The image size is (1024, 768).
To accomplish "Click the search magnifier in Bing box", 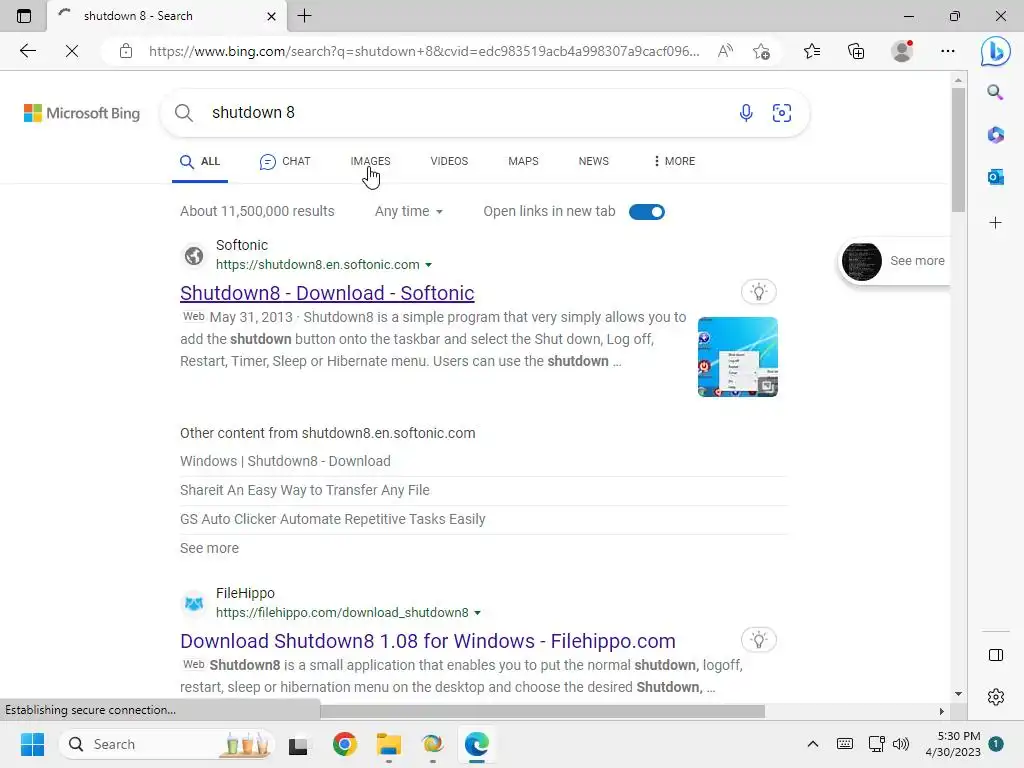I will tap(184, 112).
